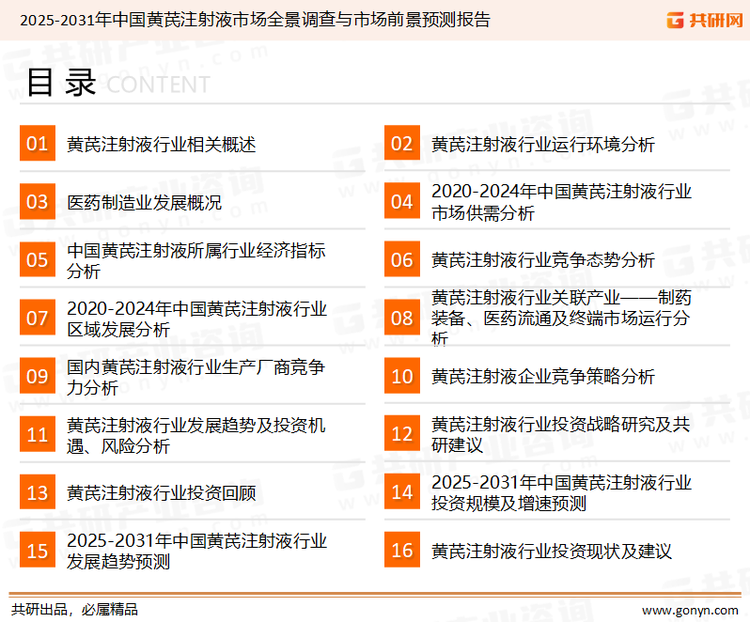
Task: Open chapter 医药制造业发展概况
Action: coord(144,202)
